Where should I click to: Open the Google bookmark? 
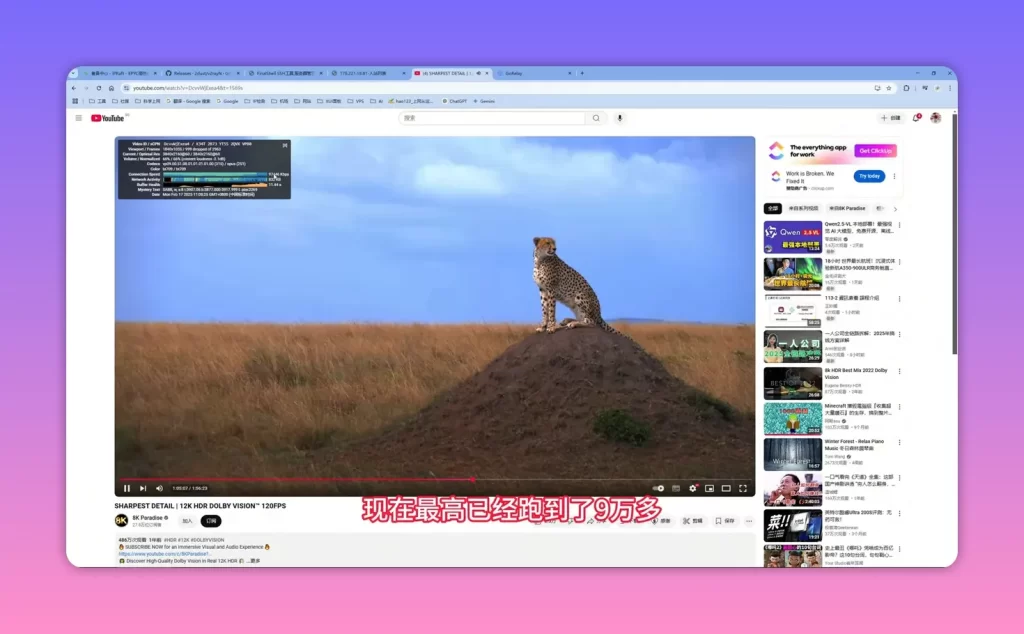point(228,101)
